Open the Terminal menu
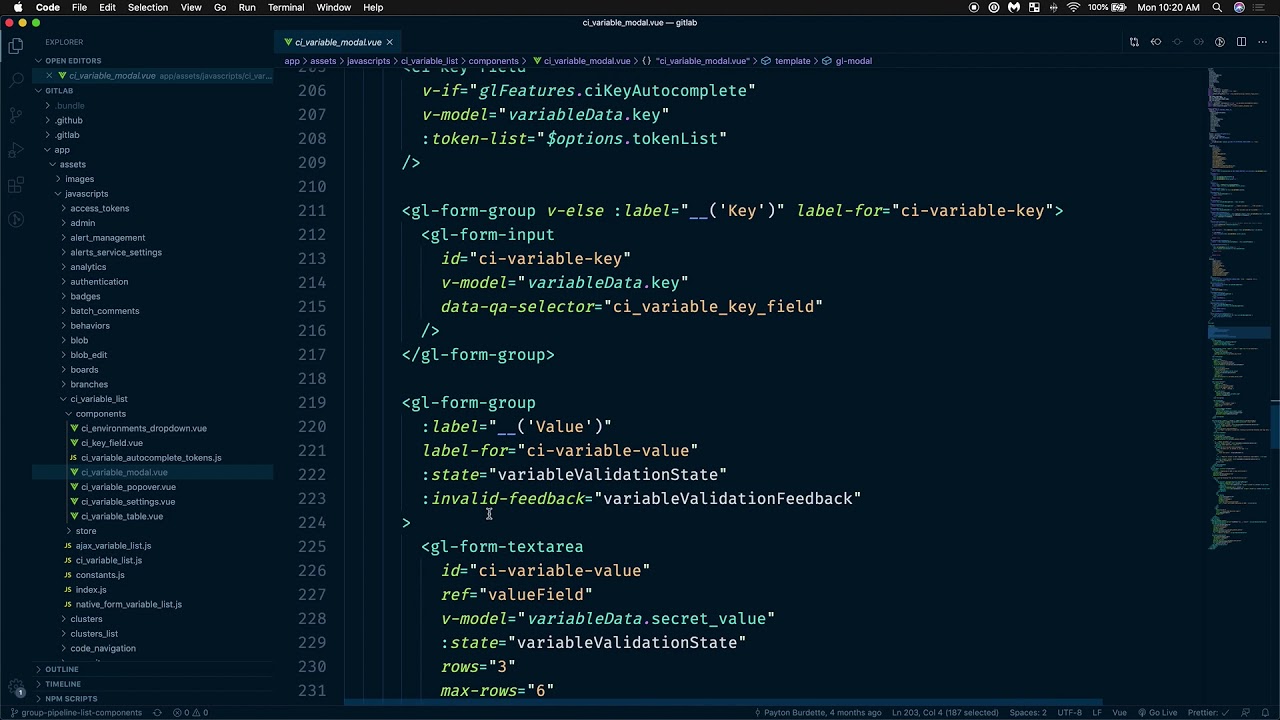Image resolution: width=1280 pixels, height=720 pixels. (x=286, y=8)
